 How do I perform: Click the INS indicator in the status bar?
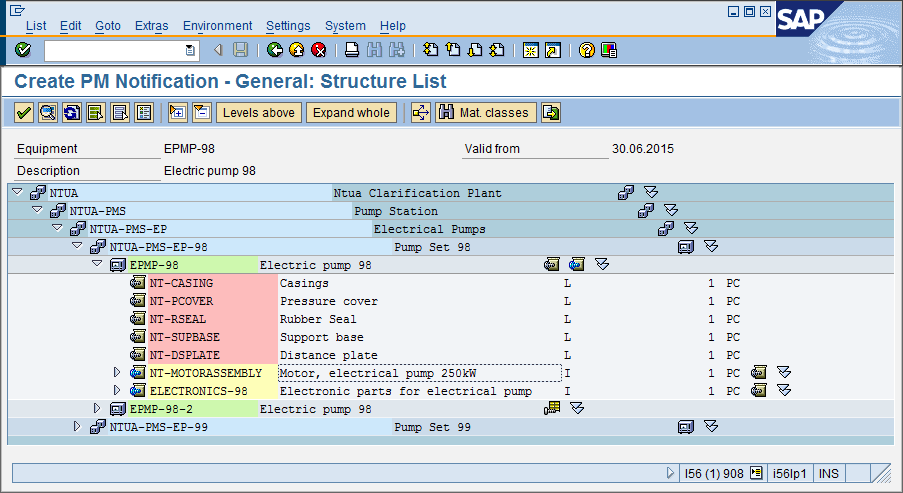click(x=829, y=473)
